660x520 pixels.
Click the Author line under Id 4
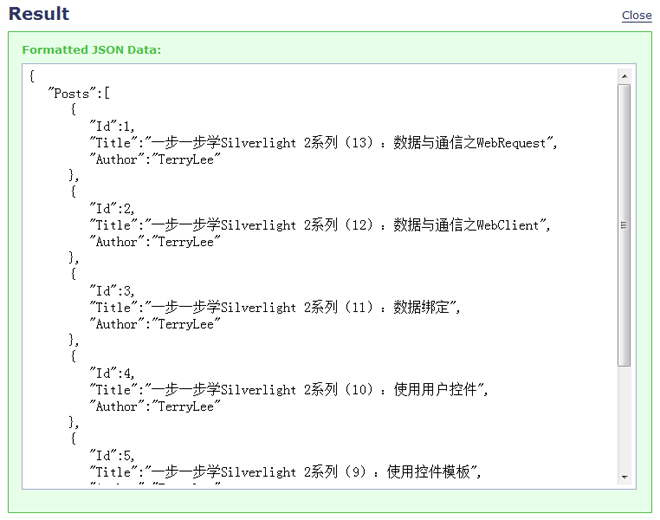(155, 406)
